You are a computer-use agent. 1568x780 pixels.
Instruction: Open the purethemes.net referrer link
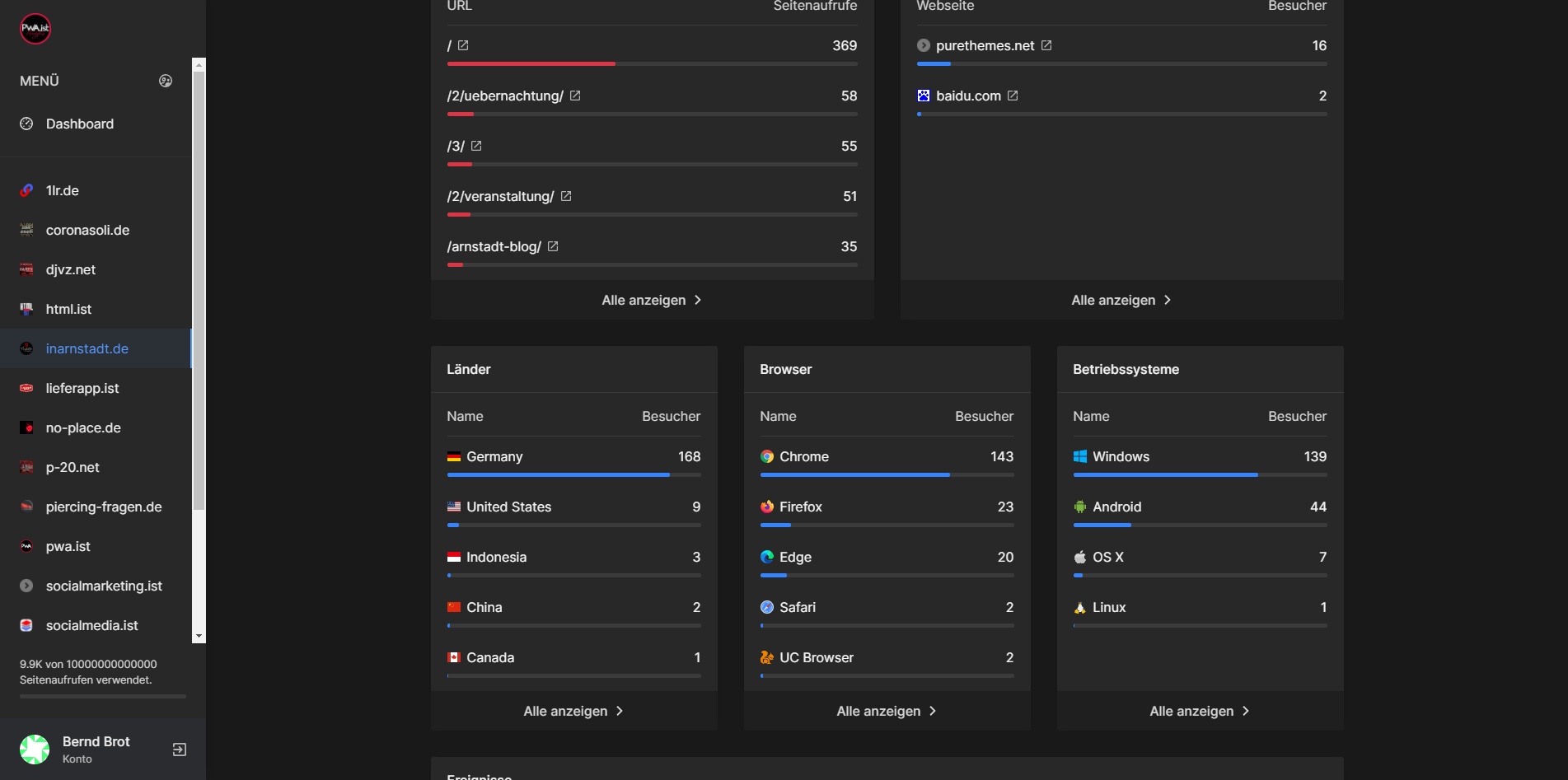pos(985,45)
